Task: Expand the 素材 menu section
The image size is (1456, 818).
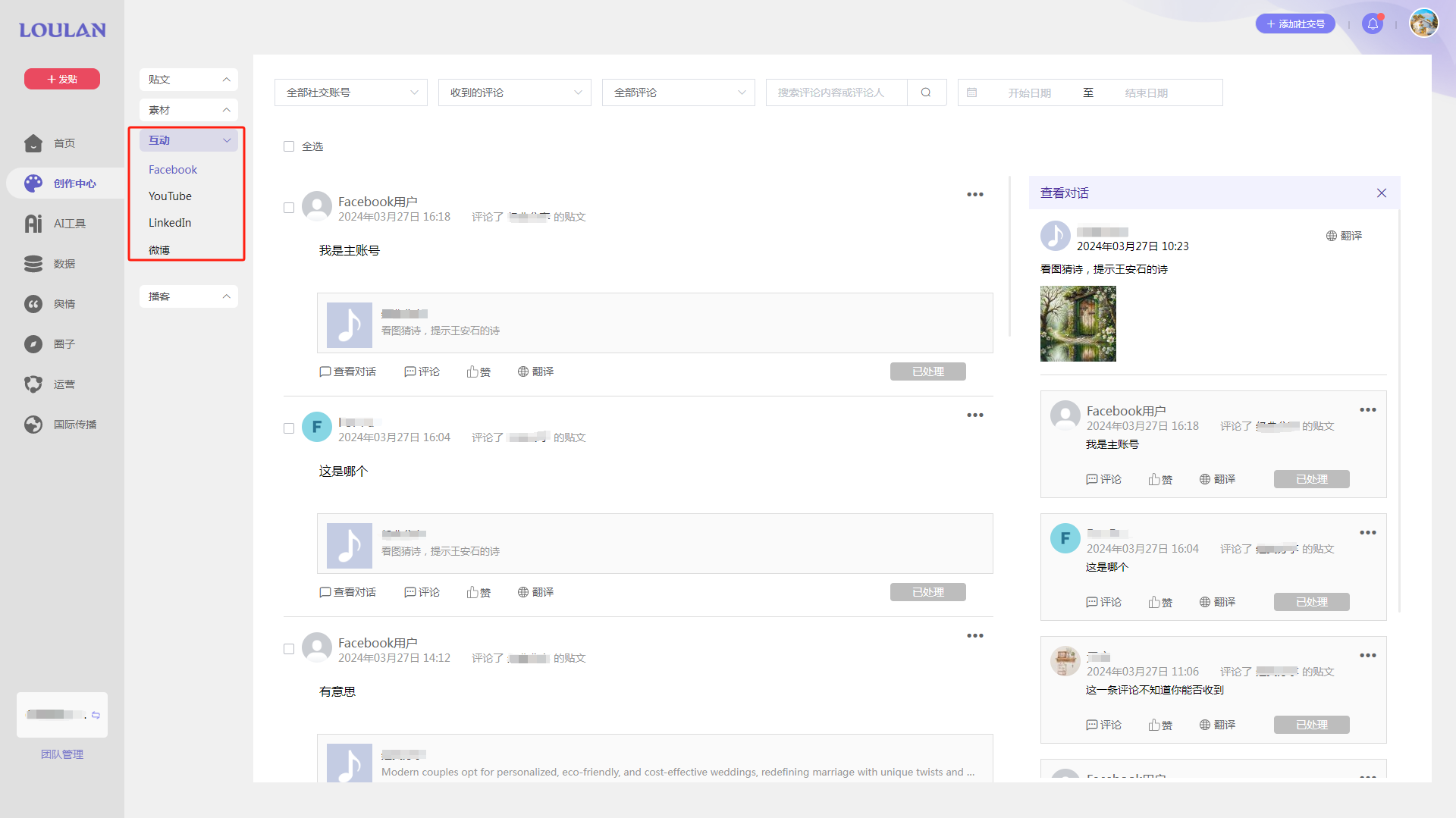Action: pyautogui.click(x=189, y=110)
